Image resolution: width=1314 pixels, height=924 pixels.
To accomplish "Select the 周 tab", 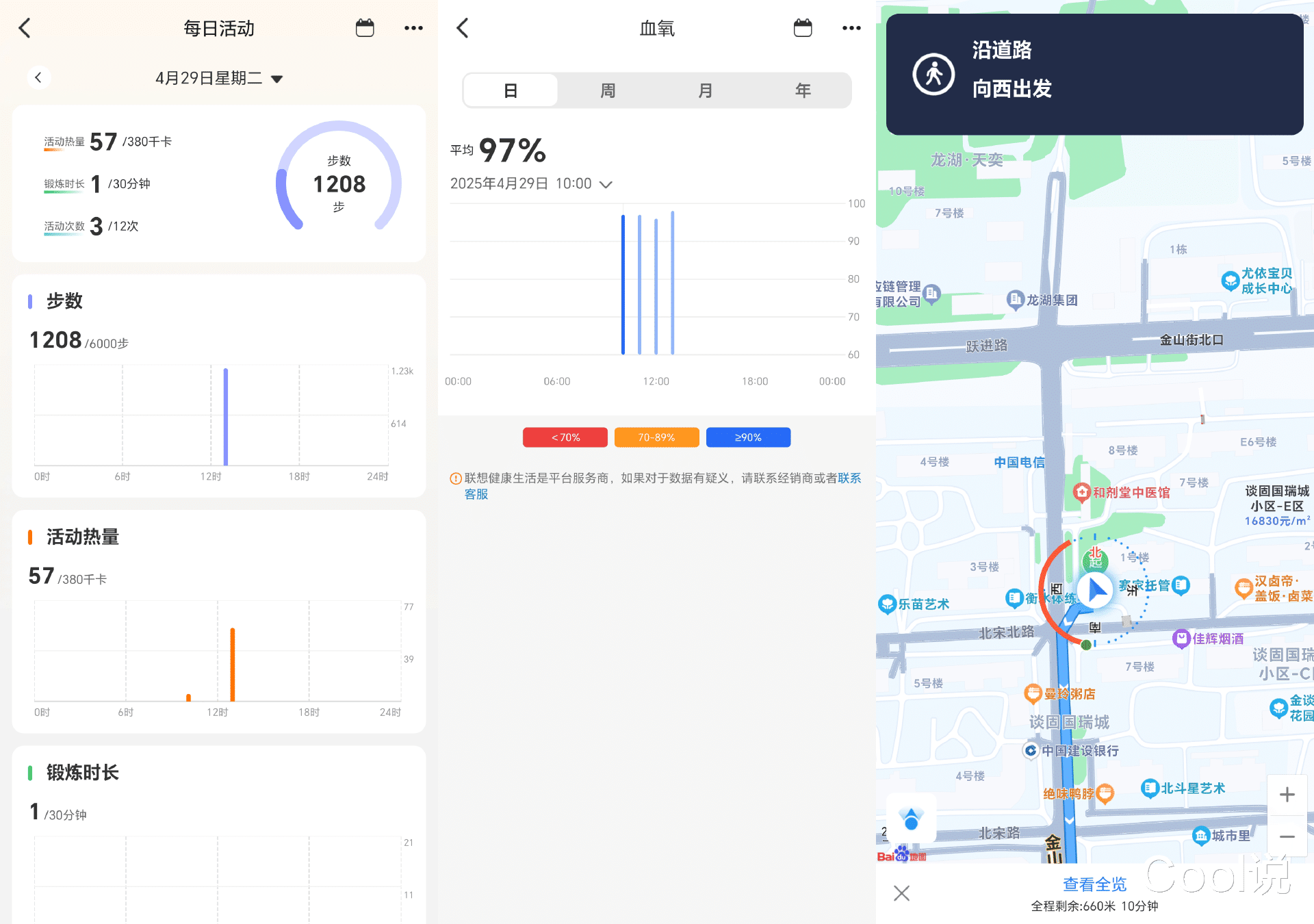I will 608,90.
